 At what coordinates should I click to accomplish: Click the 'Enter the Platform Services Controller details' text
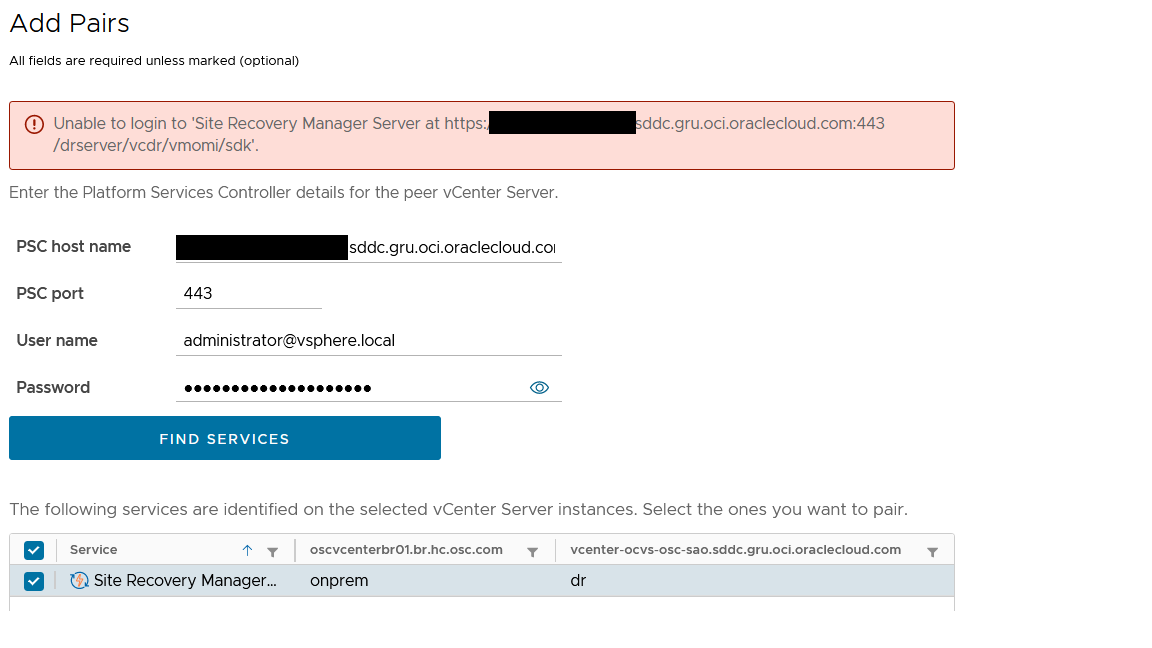[284, 192]
